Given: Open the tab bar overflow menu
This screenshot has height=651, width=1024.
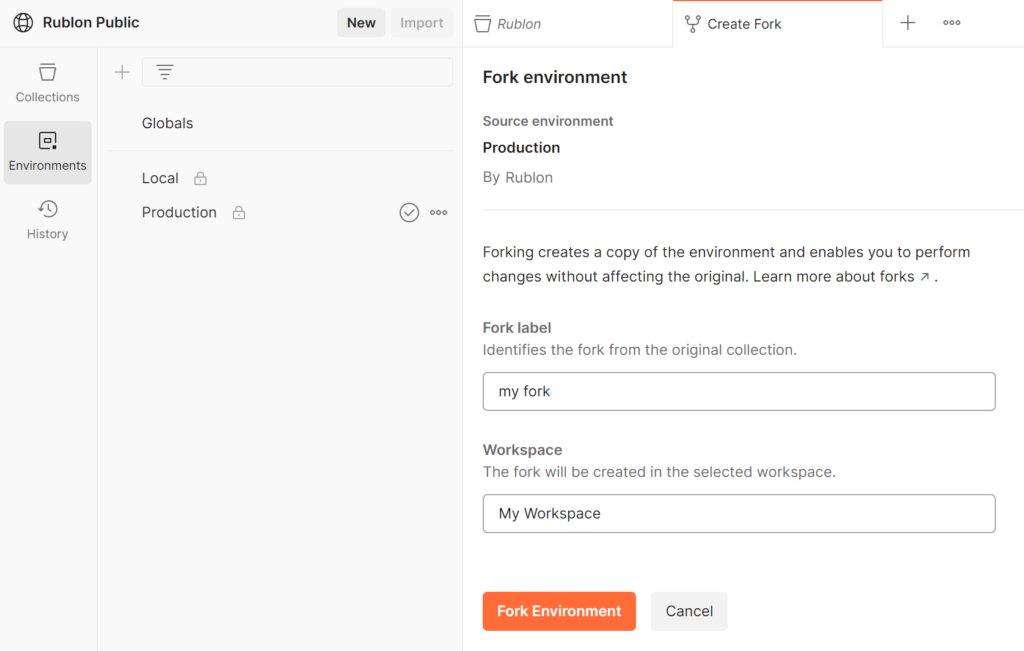Looking at the screenshot, I should [951, 22].
